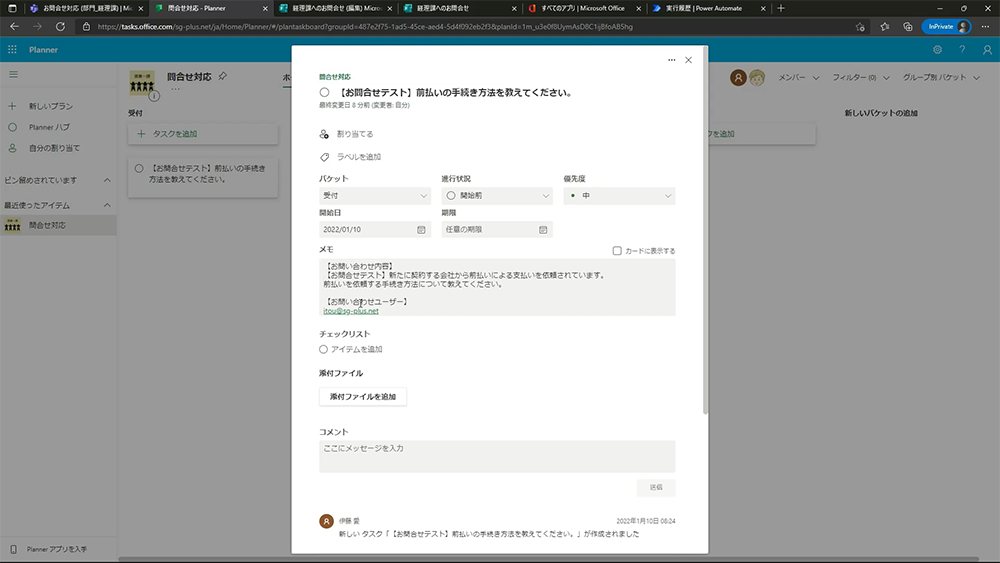Click the add attachment (添付ファイルを追加) button

pyautogui.click(x=362, y=397)
